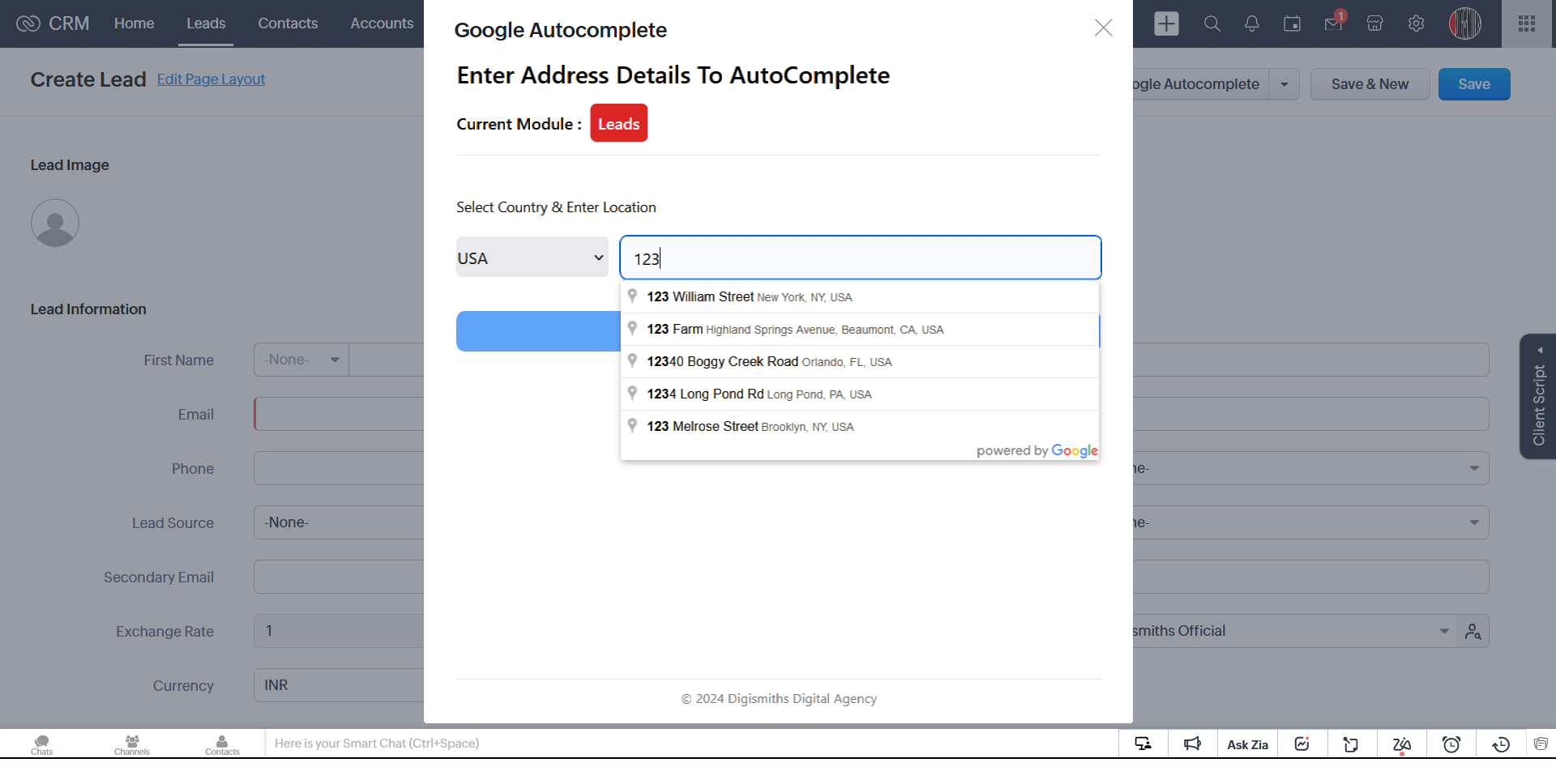Open the Chats icon in bottom bar
The height and width of the screenshot is (784, 1556).
coord(42,744)
